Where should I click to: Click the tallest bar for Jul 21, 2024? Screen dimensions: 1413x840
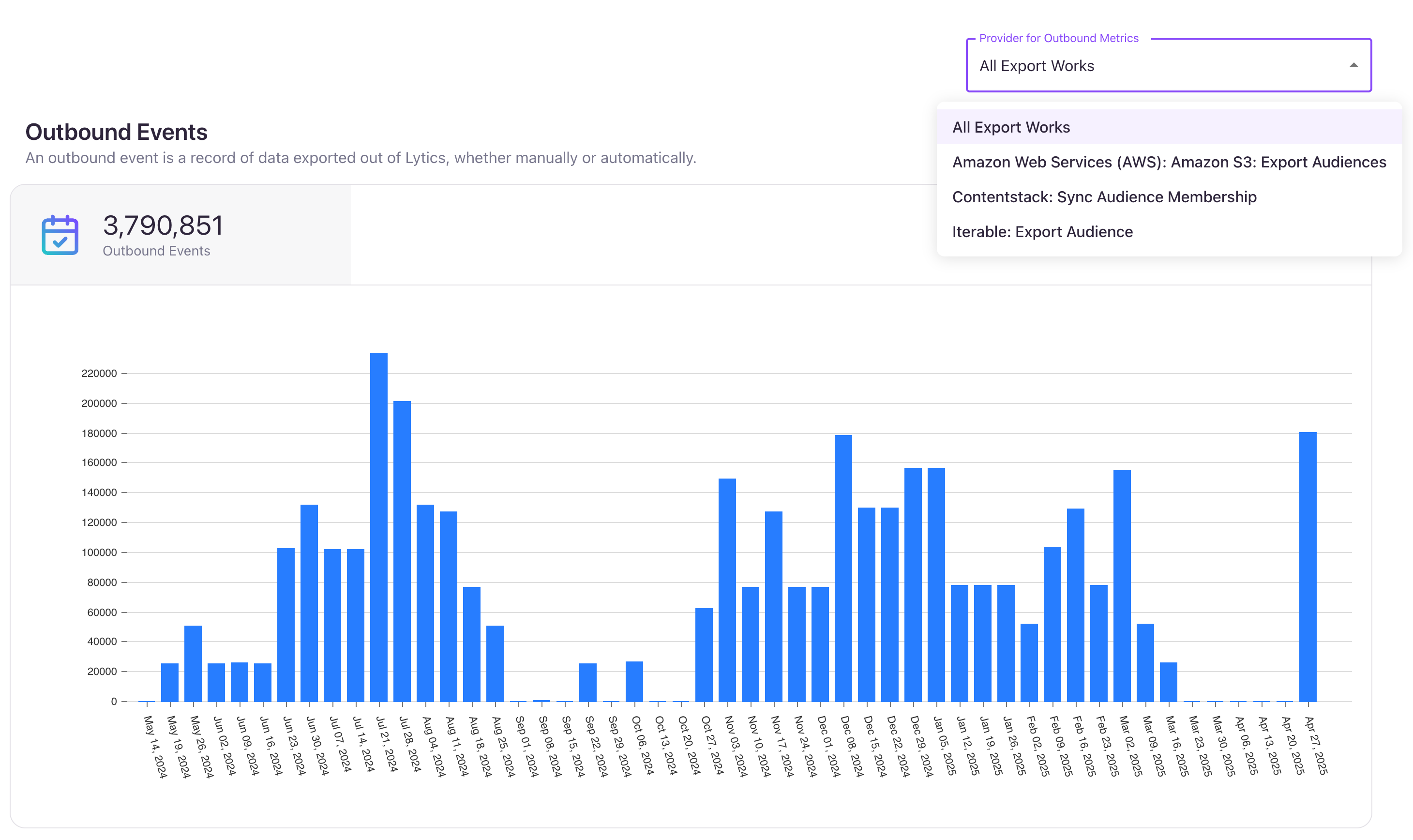pyautogui.click(x=379, y=526)
